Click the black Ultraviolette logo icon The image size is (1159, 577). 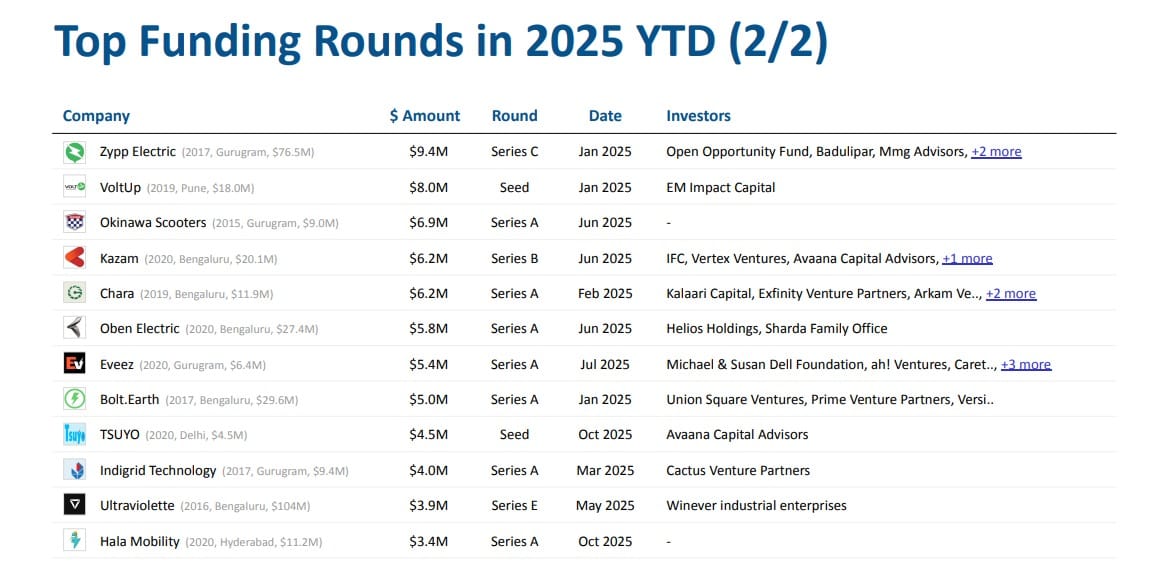click(74, 505)
